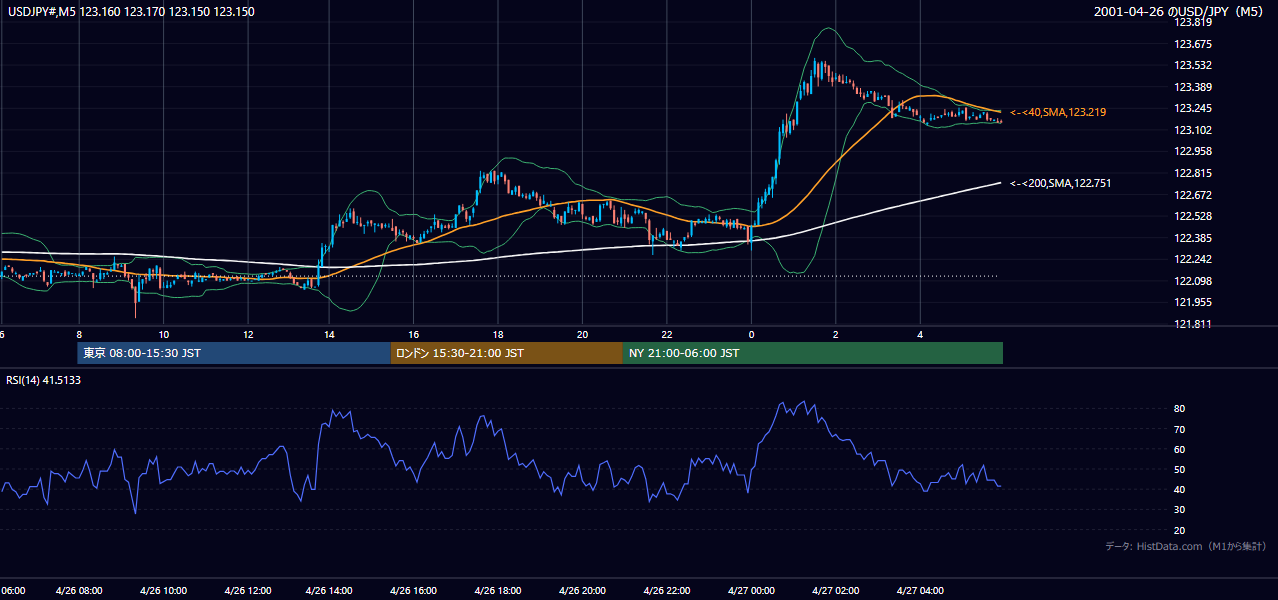Select the 40 SMA label 123.219
1278x600 pixels.
1058,112
